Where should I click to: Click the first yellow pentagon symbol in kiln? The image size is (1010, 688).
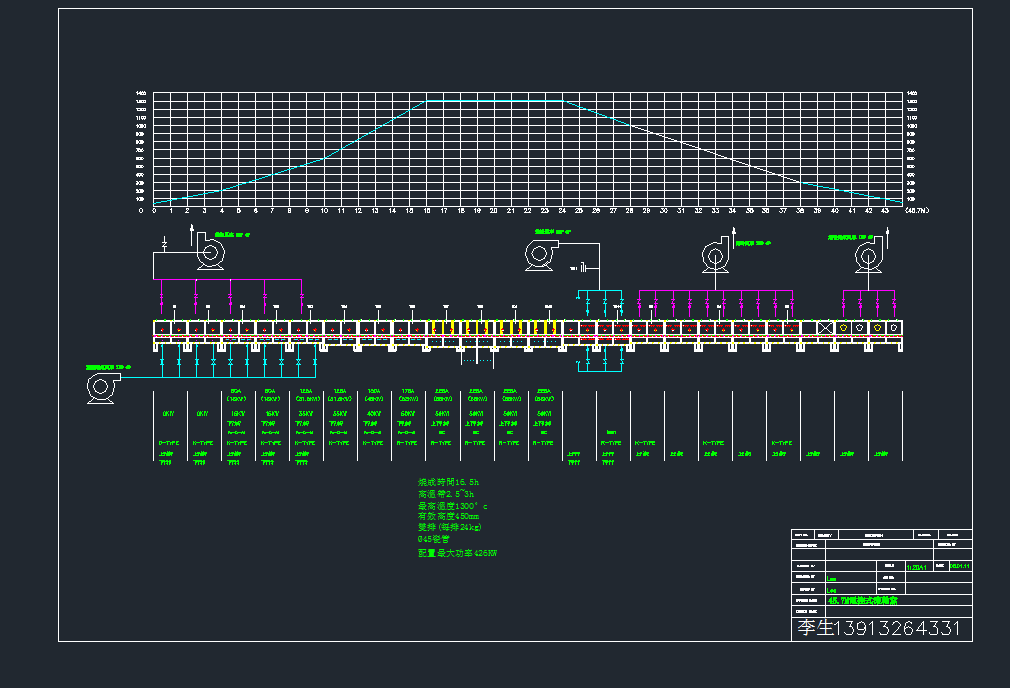tap(842, 327)
